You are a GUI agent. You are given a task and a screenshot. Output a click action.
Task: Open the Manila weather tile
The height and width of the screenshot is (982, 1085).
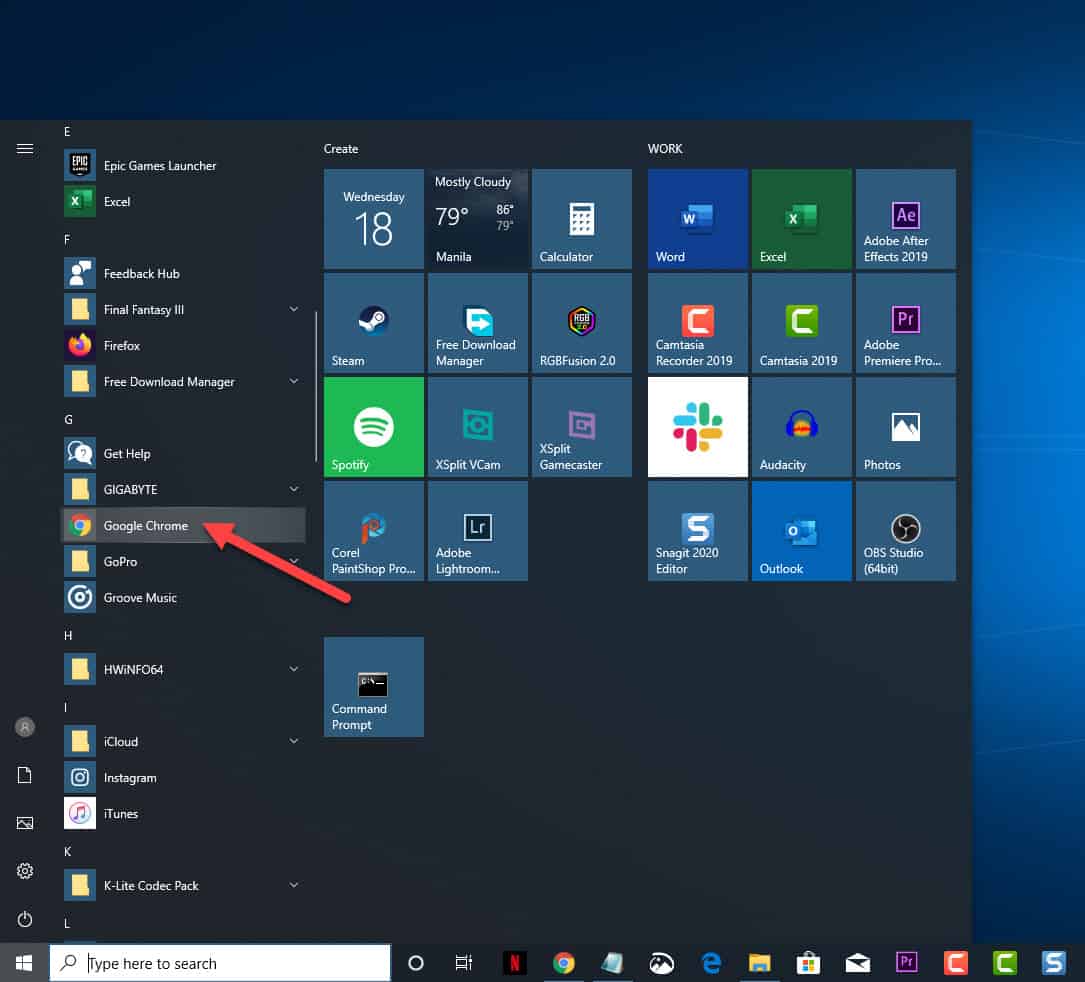(477, 219)
